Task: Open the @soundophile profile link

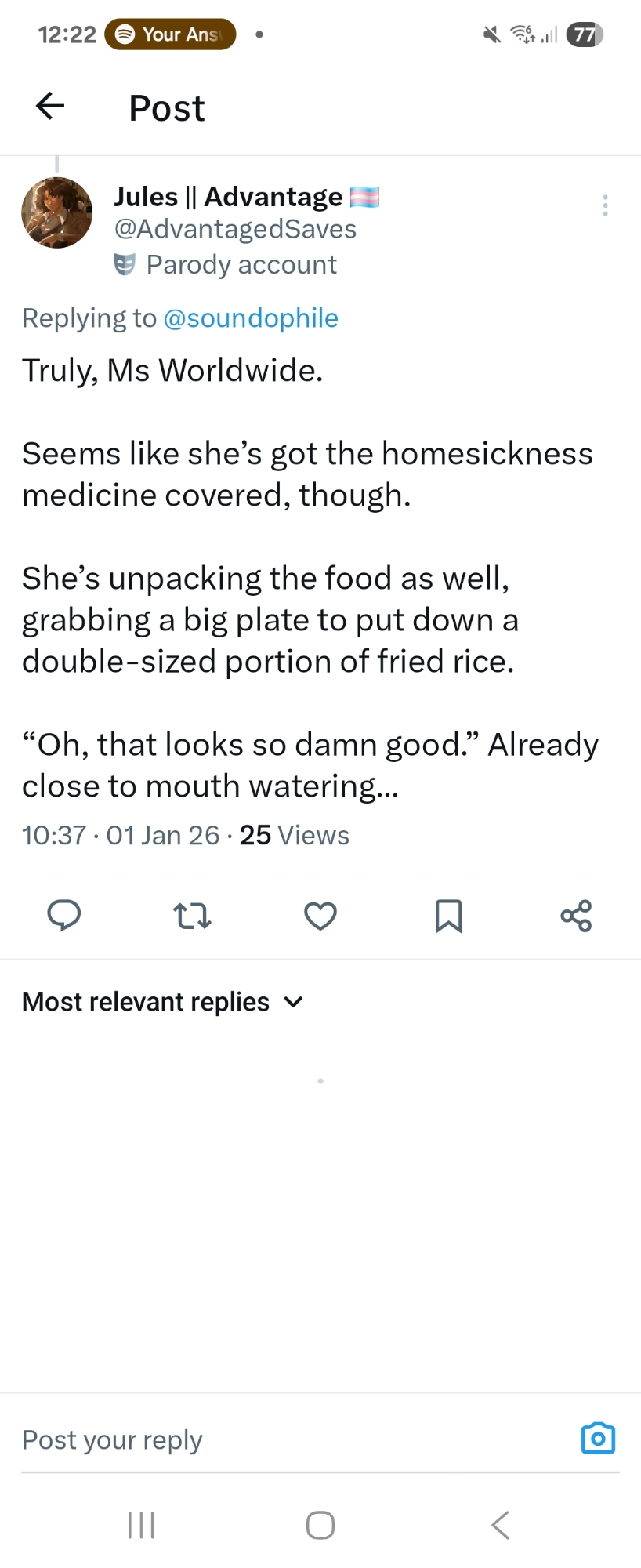Action: pos(251,318)
